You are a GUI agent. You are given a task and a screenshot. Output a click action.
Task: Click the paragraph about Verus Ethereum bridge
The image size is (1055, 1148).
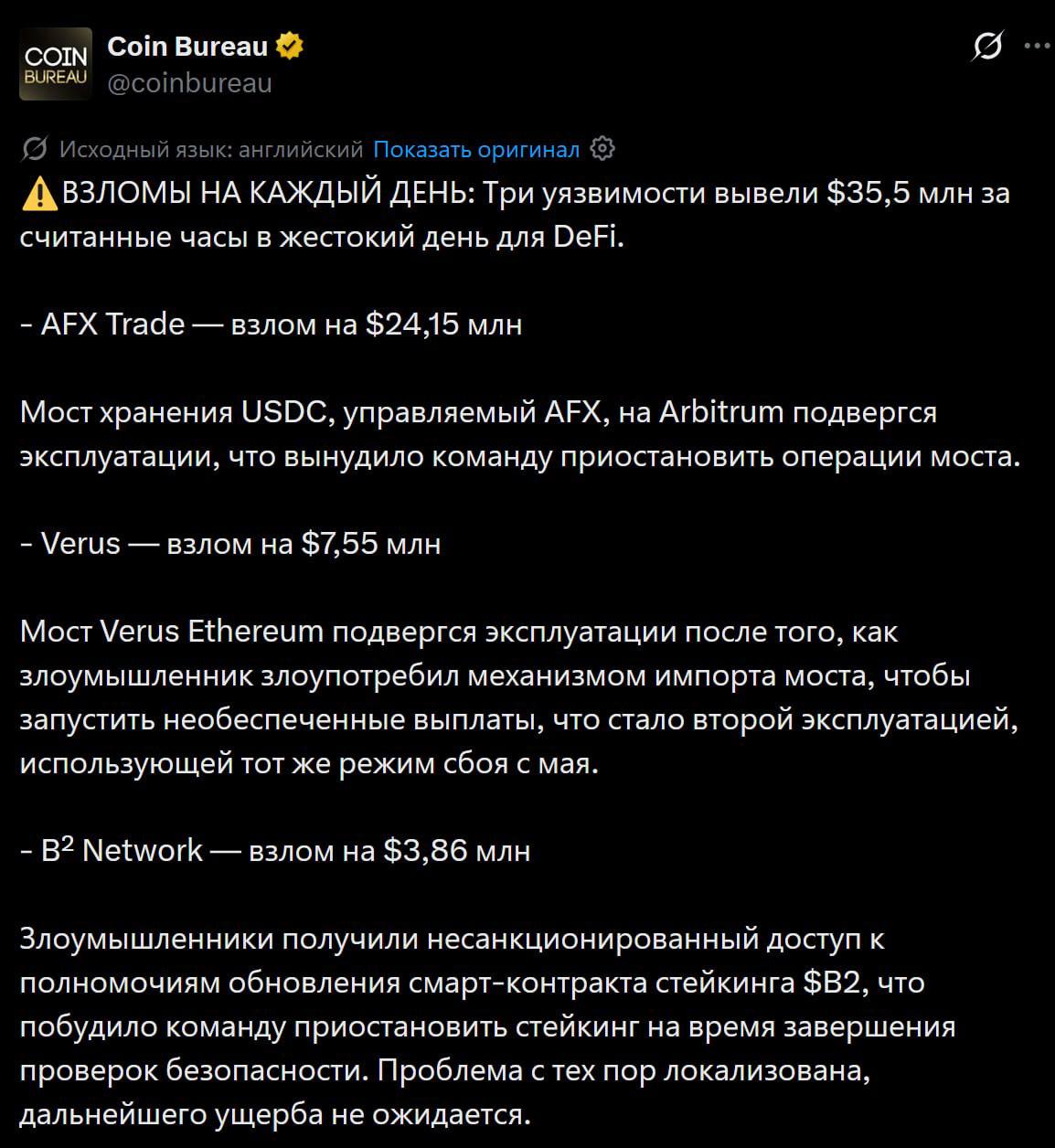[519, 697]
